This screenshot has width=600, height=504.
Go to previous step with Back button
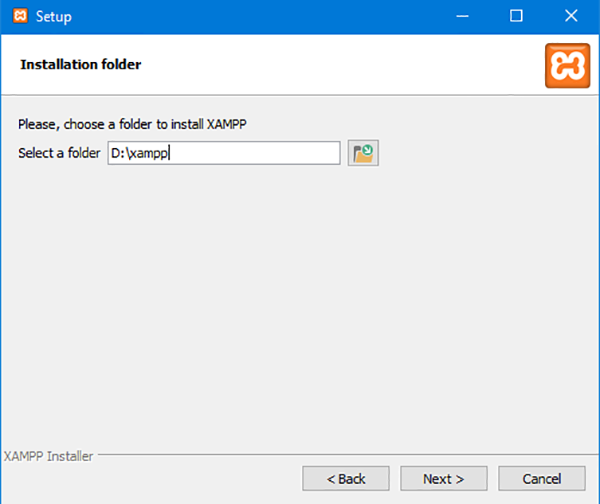click(x=347, y=479)
